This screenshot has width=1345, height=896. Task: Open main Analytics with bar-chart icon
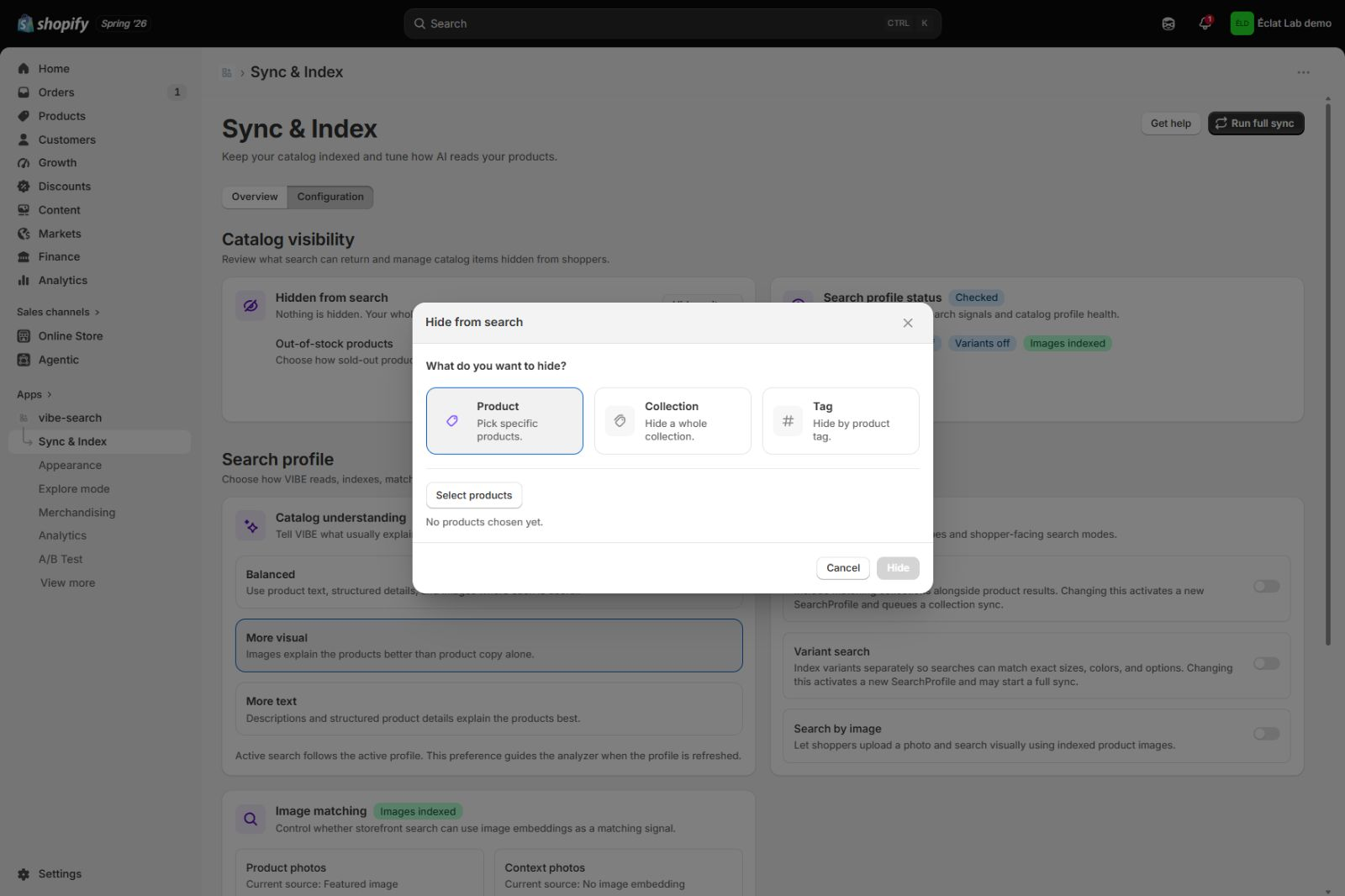pos(62,280)
